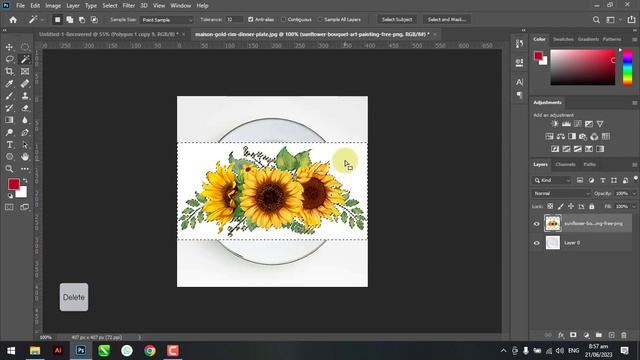Select the Gradient tool
The width and height of the screenshot is (640, 360).
[9, 120]
